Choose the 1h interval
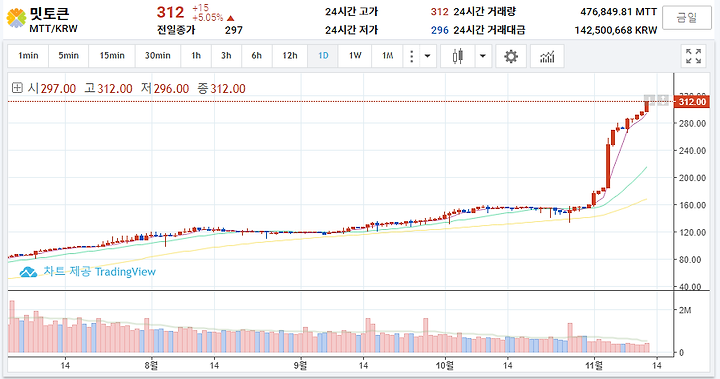This screenshot has height=379, width=720. click(196, 56)
